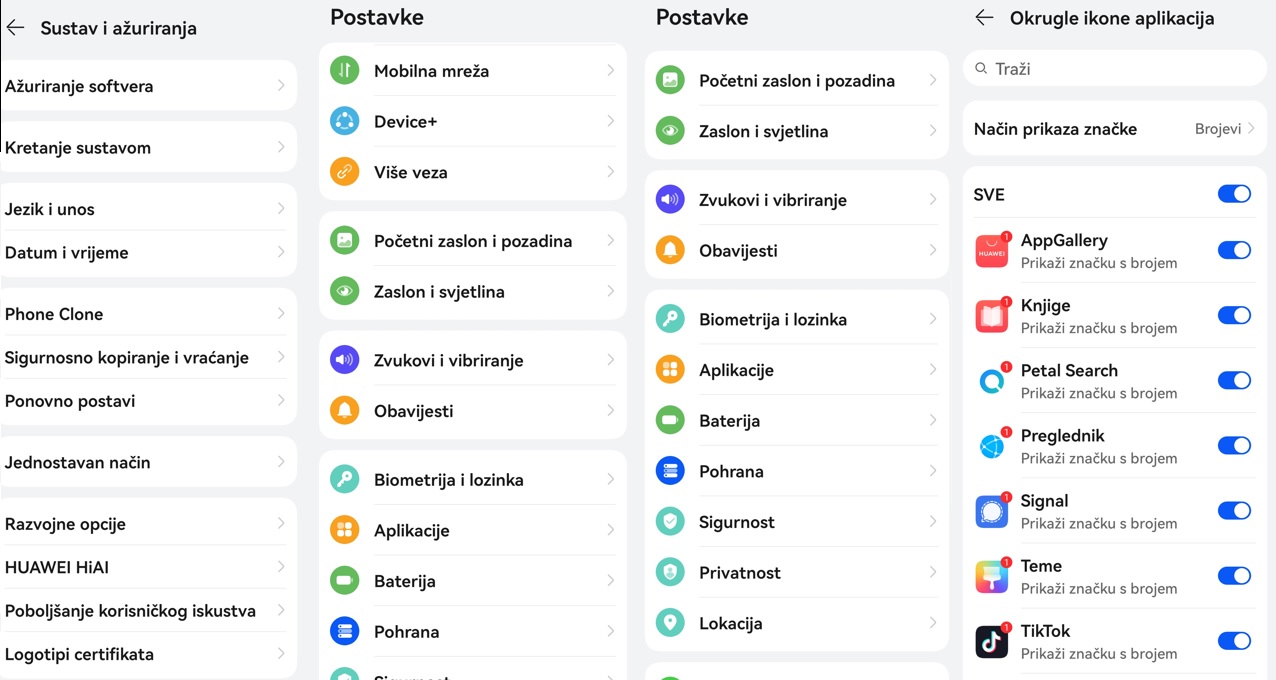Tap the Mobilna mreža icon
The image size is (1276, 680).
(x=344, y=71)
